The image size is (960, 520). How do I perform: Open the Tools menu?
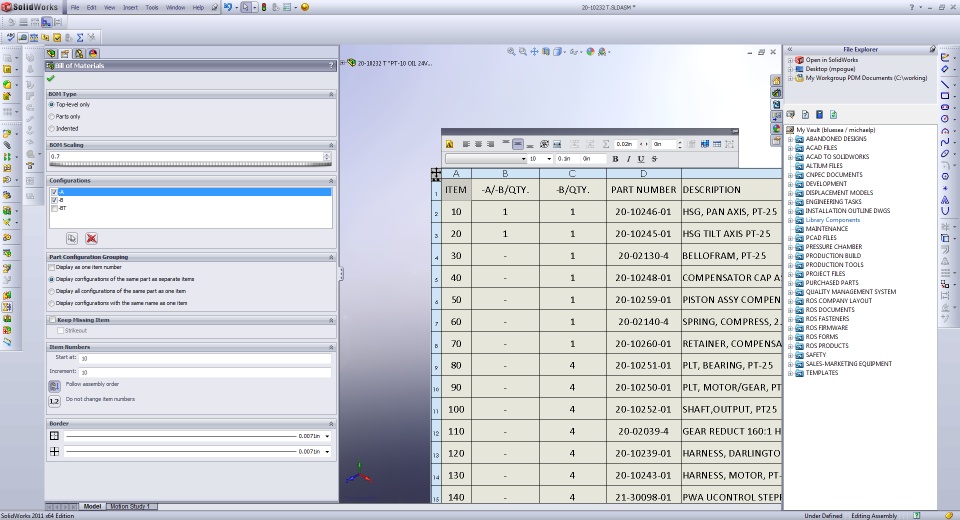152,7
